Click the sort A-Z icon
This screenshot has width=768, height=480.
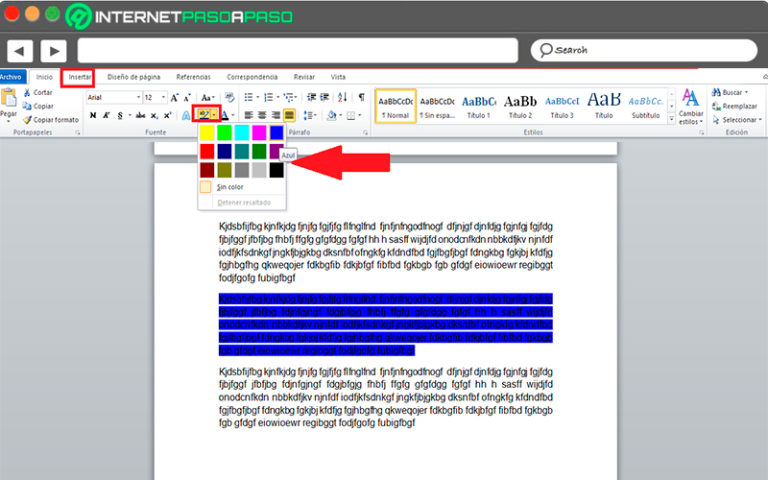(342, 97)
